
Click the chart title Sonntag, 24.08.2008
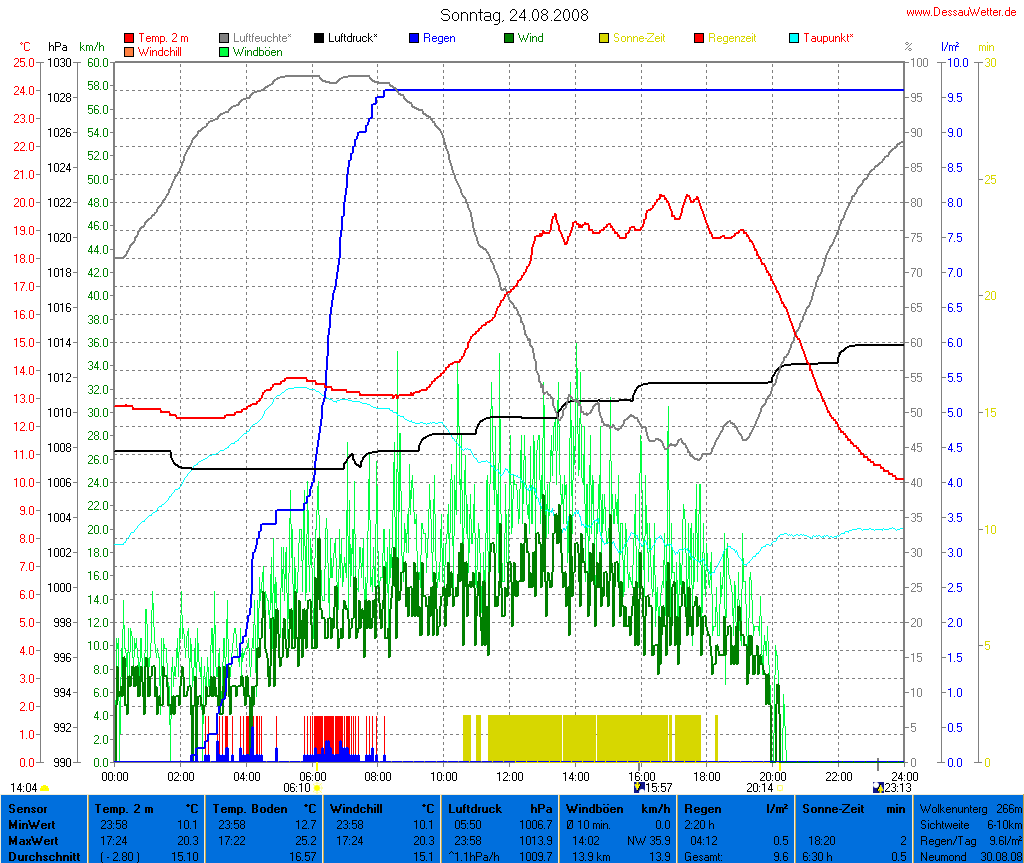(x=514, y=15)
